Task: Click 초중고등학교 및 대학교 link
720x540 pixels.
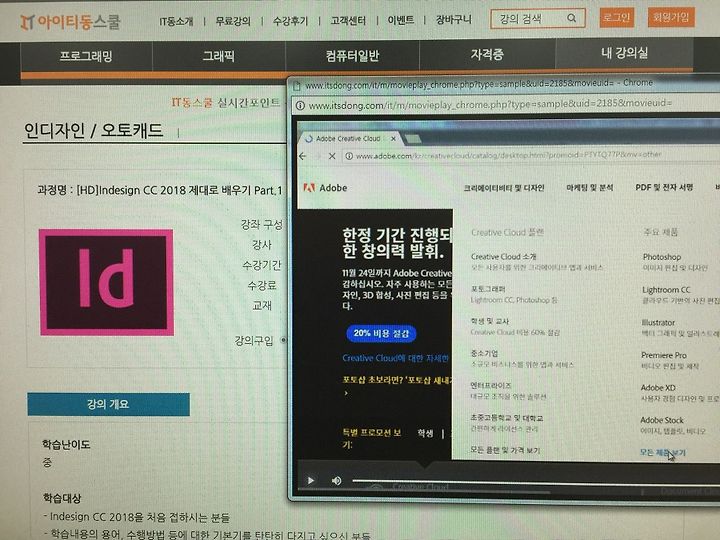Action: [506, 418]
